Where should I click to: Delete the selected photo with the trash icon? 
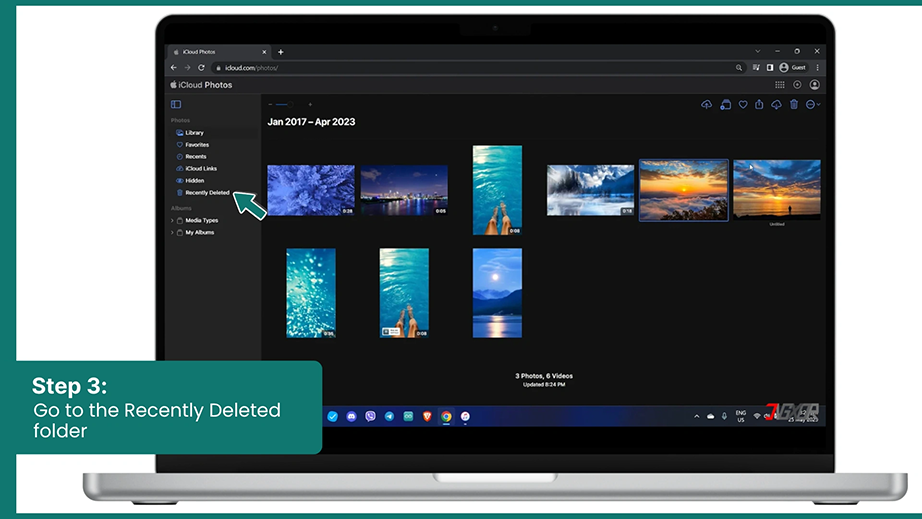(794, 104)
